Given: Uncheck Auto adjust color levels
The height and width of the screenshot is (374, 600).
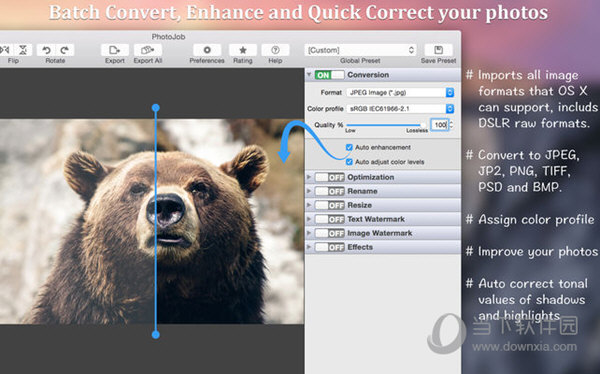Looking at the screenshot, I should coord(349,162).
